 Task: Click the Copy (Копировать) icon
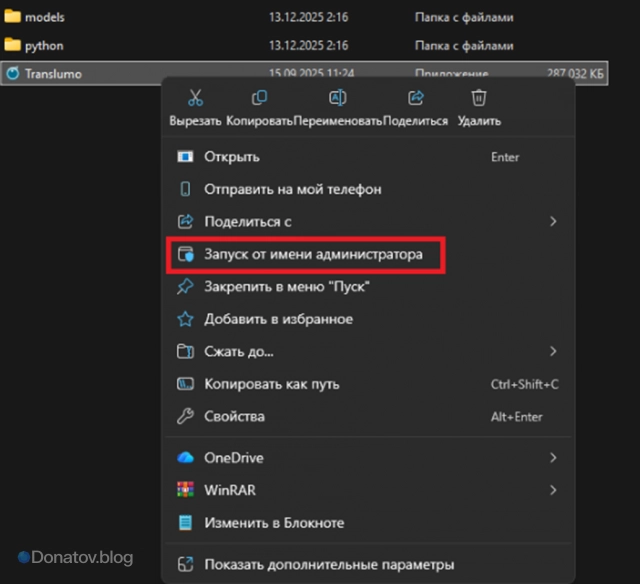(x=260, y=98)
